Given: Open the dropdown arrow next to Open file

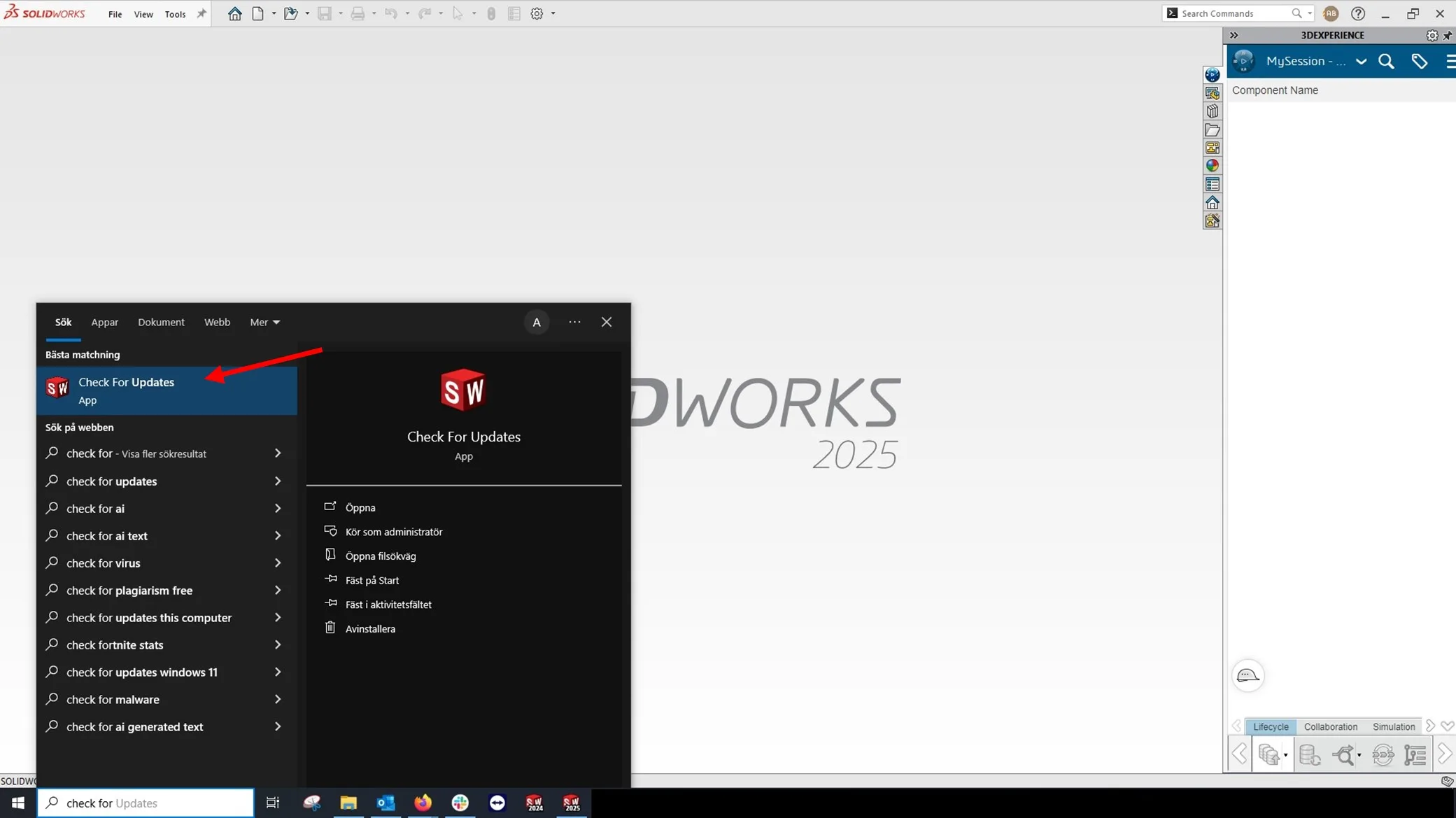Looking at the screenshot, I should (x=307, y=13).
